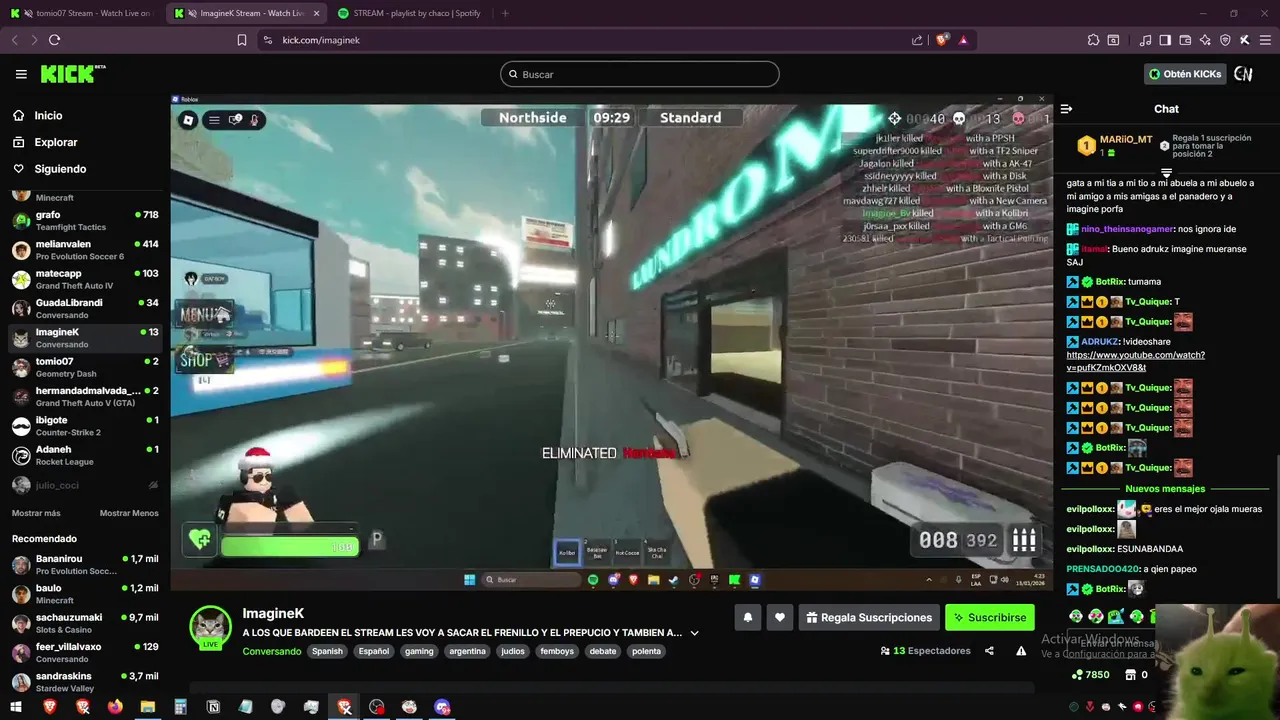Open Brave browser main menu
Screen dimensions: 1280x720
[x=1265, y=40]
